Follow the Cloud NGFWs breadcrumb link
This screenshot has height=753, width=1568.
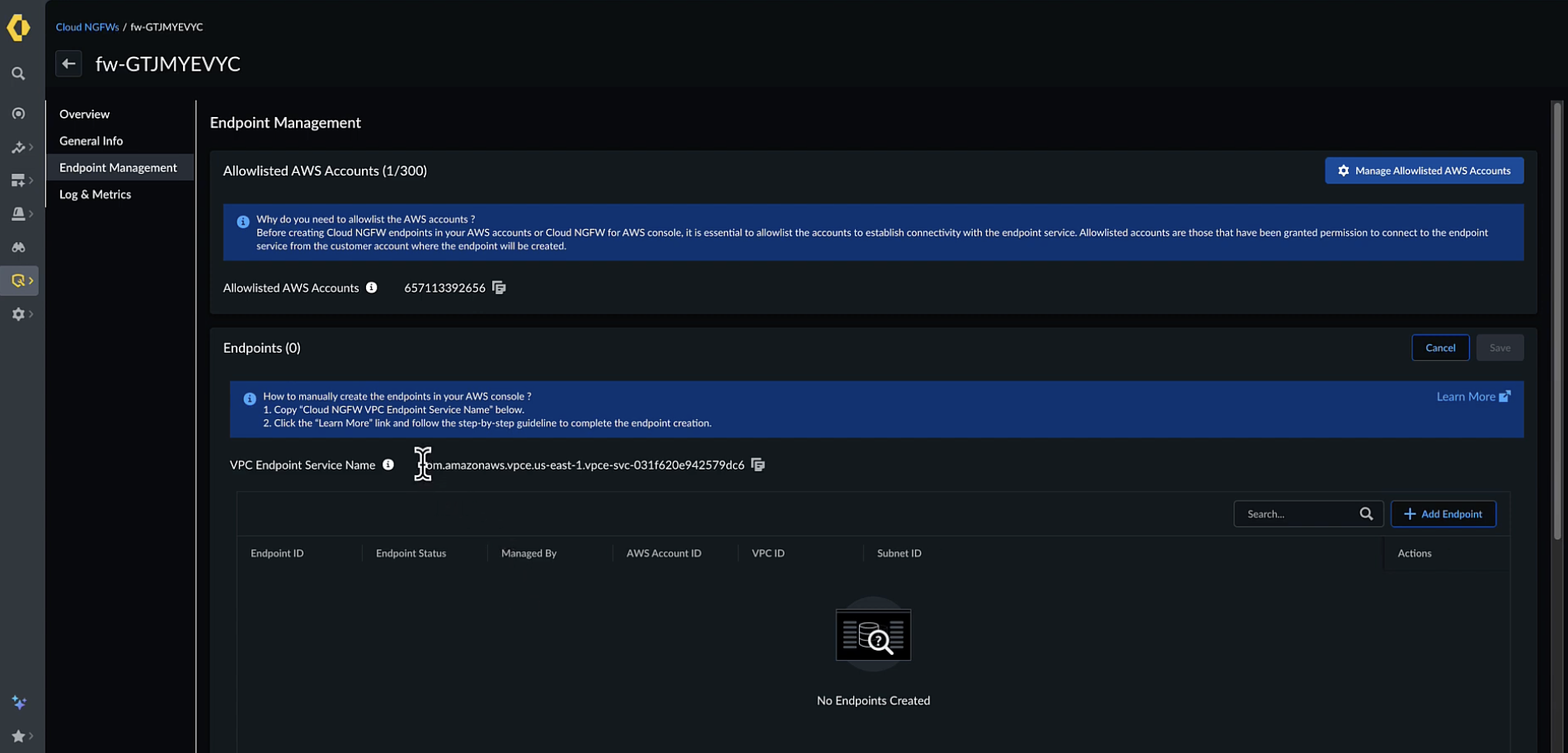87,27
